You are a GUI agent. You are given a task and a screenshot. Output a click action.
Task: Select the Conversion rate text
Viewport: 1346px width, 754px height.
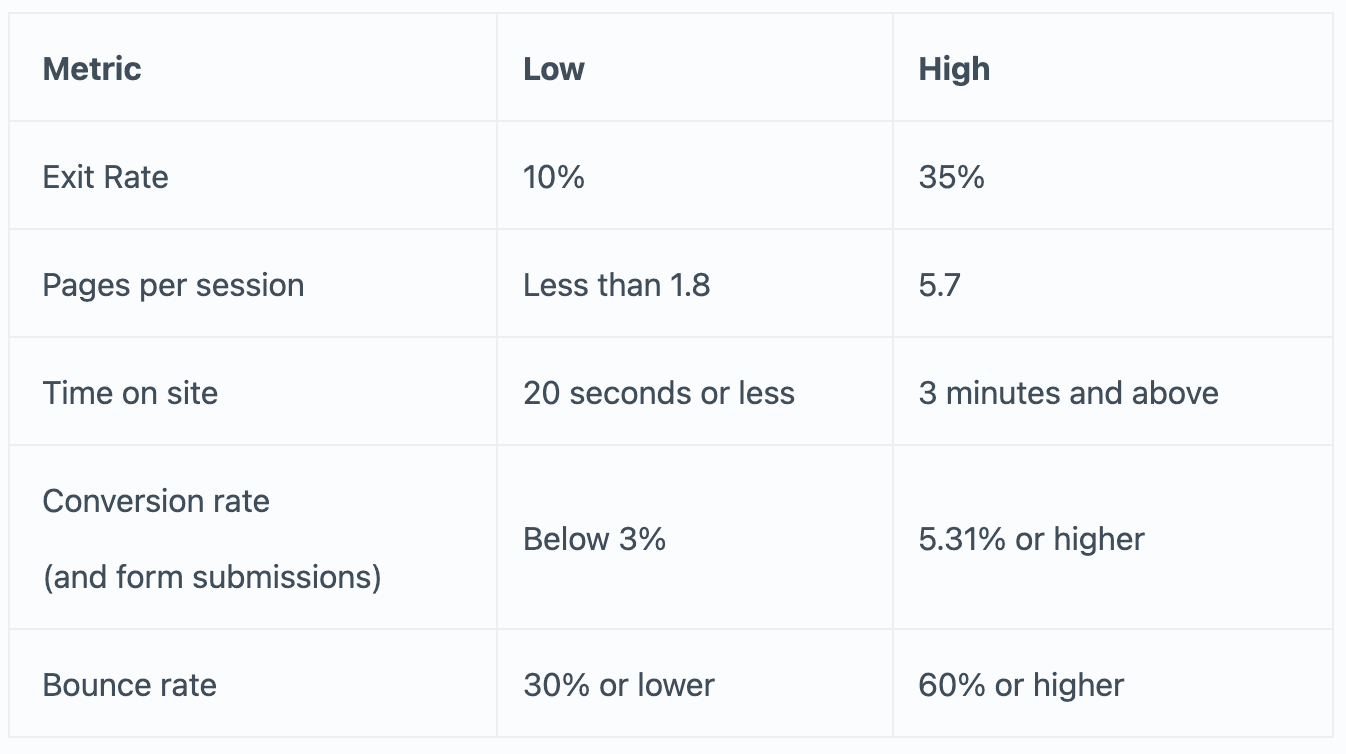coord(156,500)
